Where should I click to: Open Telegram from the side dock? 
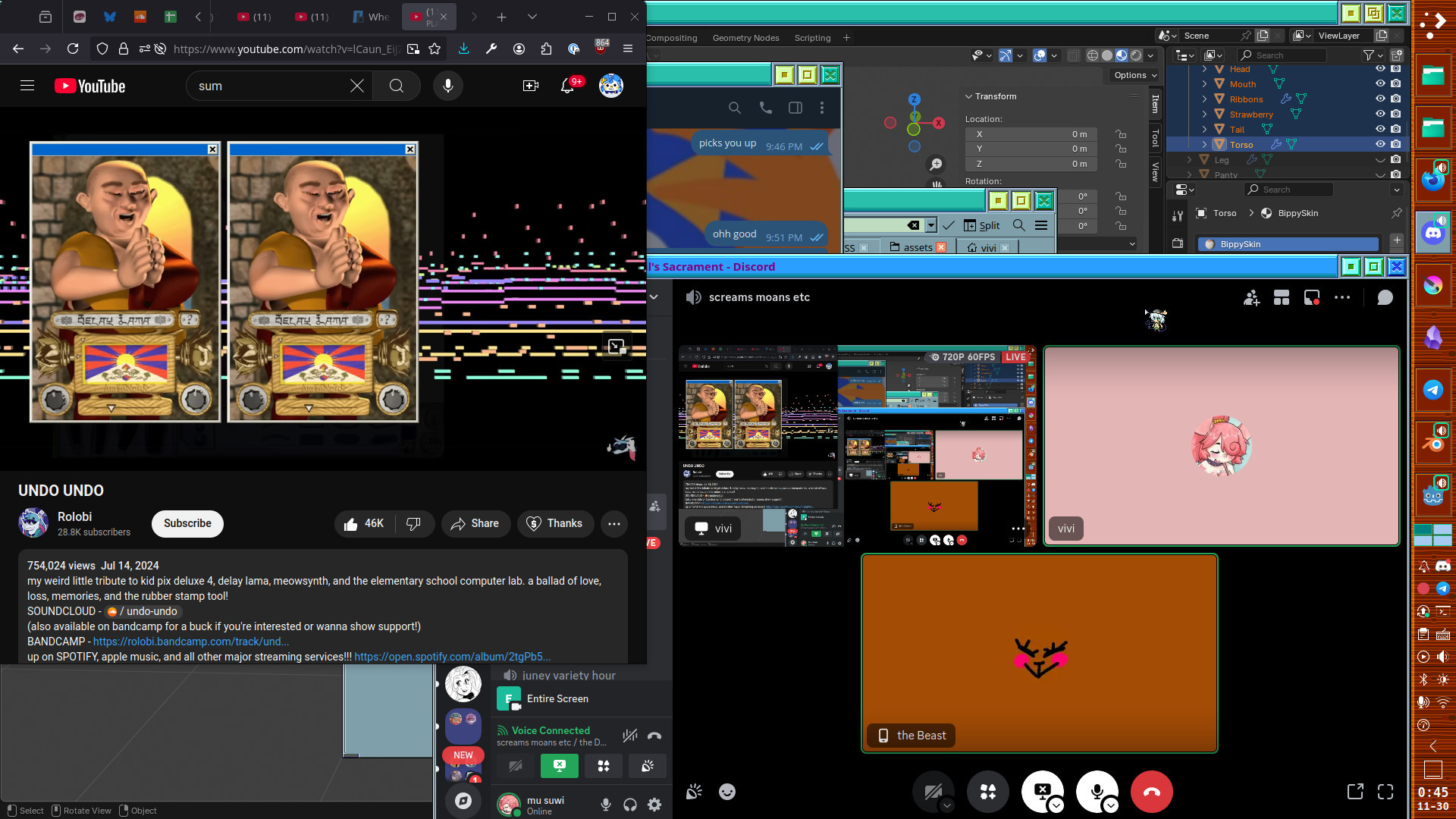click(x=1432, y=390)
